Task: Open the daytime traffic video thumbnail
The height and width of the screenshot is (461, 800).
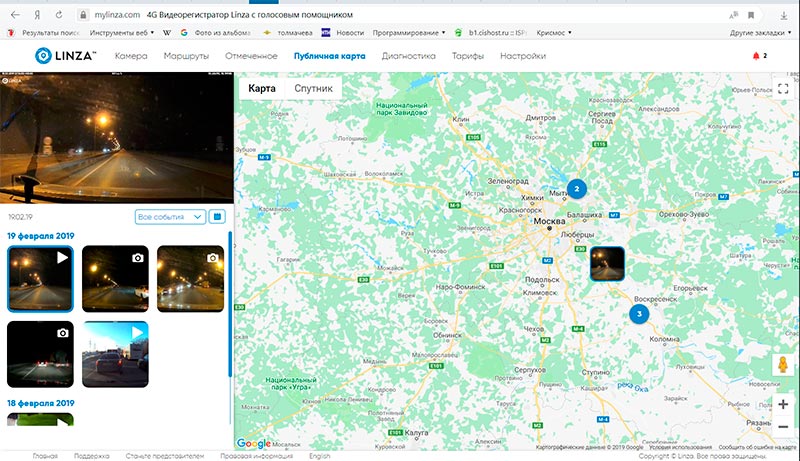Action: click(115, 354)
